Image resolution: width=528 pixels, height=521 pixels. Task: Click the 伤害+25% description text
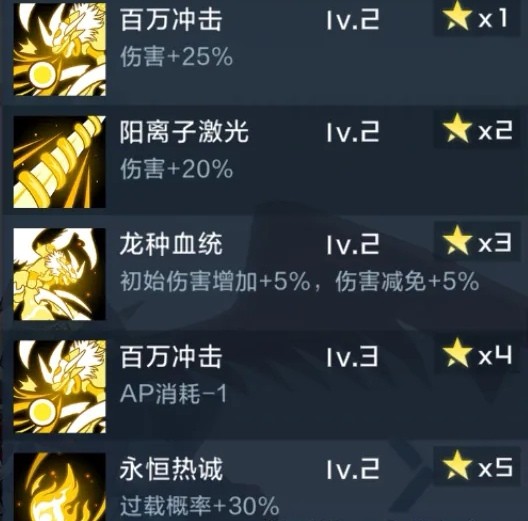pyautogui.click(x=176, y=56)
